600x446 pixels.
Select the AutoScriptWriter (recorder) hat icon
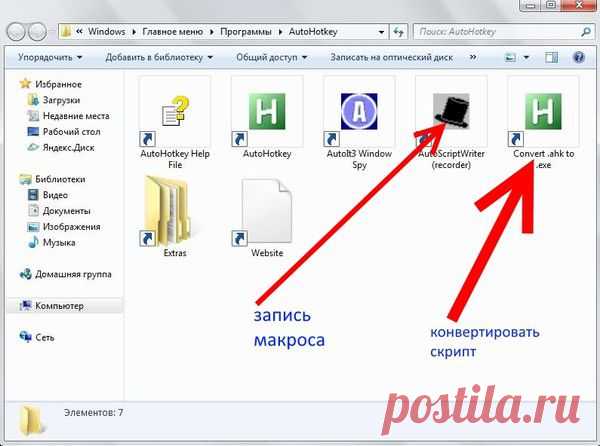tap(451, 111)
